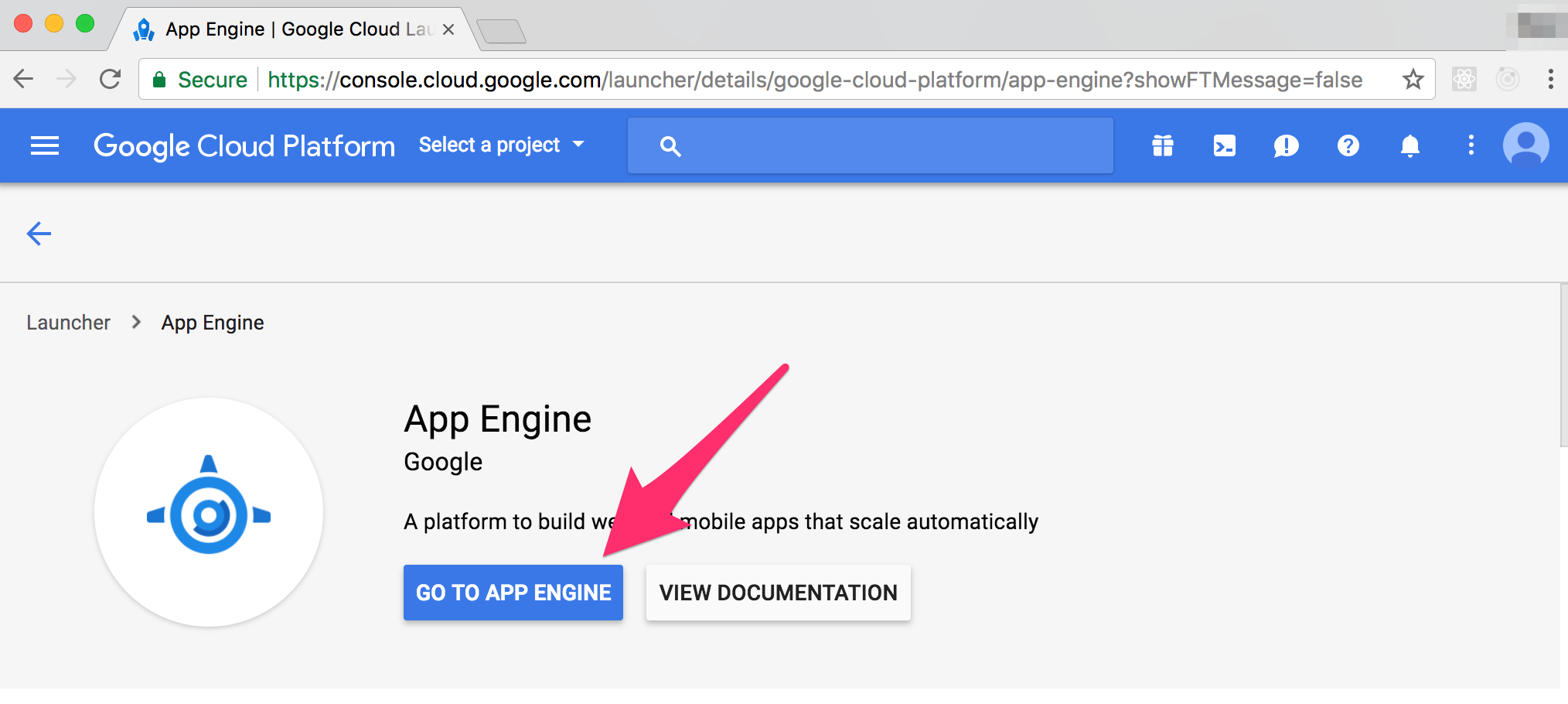Image resolution: width=1568 pixels, height=704 pixels.
Task: Open the help question mark icon
Action: 1348,145
